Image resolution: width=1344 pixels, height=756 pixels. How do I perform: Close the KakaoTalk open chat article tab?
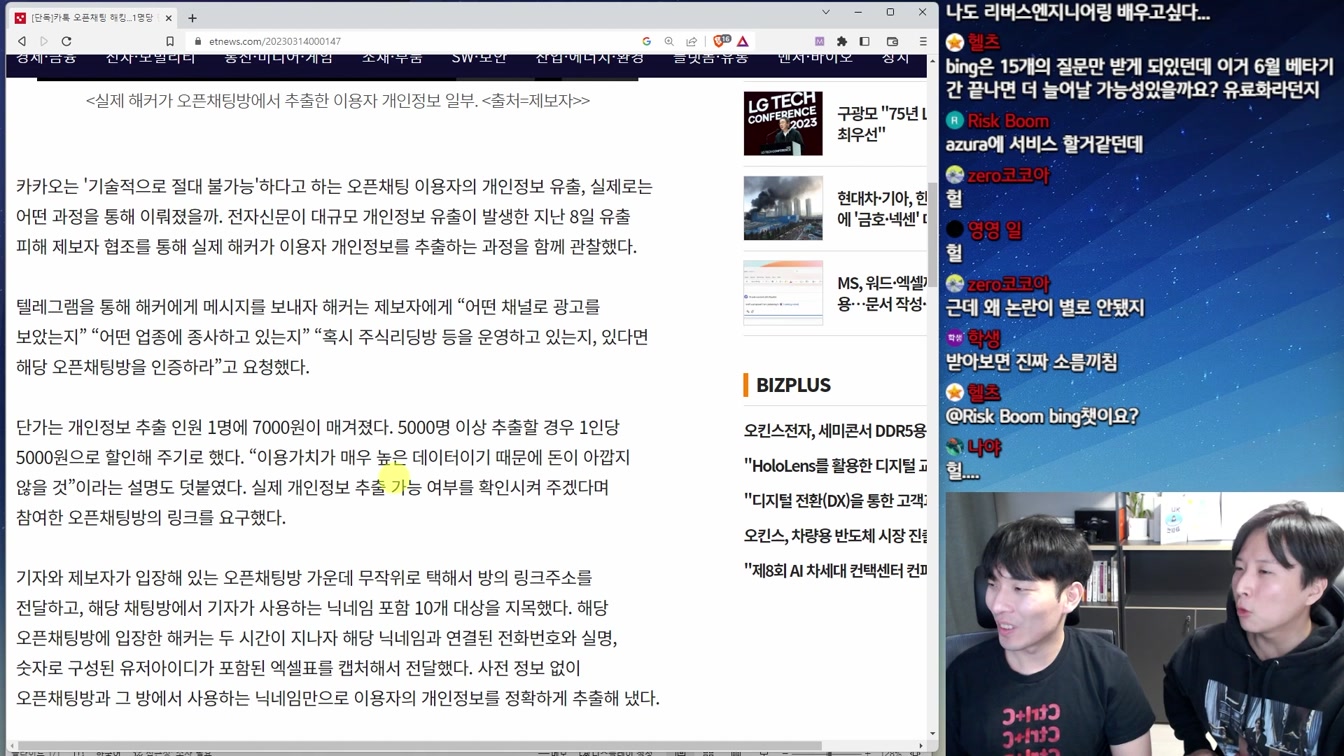click(168, 18)
